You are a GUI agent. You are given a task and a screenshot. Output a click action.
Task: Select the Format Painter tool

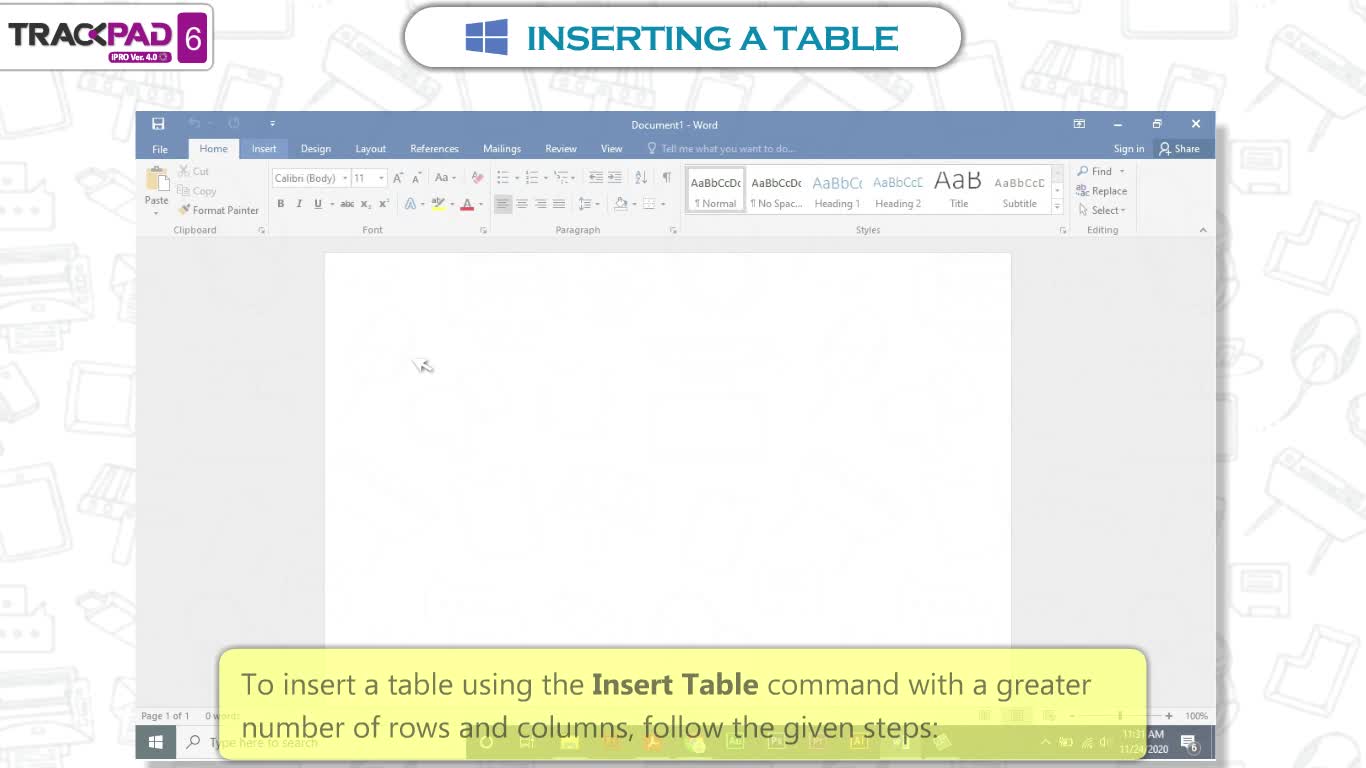(219, 210)
